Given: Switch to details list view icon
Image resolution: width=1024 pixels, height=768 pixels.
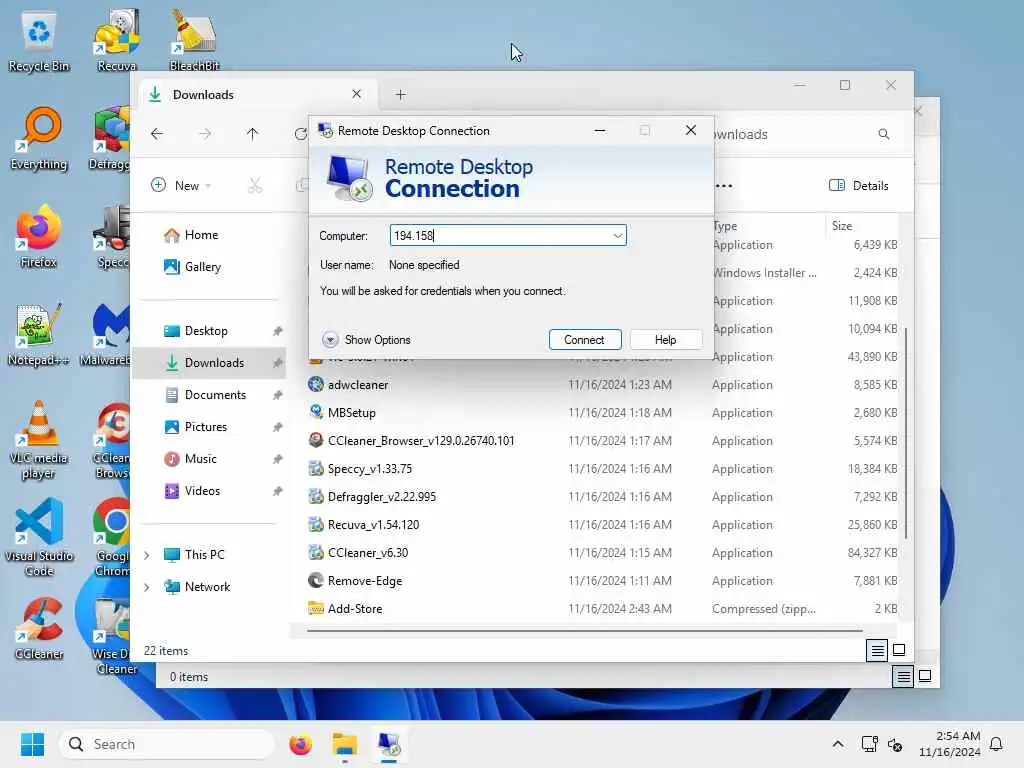Looking at the screenshot, I should tap(877, 650).
